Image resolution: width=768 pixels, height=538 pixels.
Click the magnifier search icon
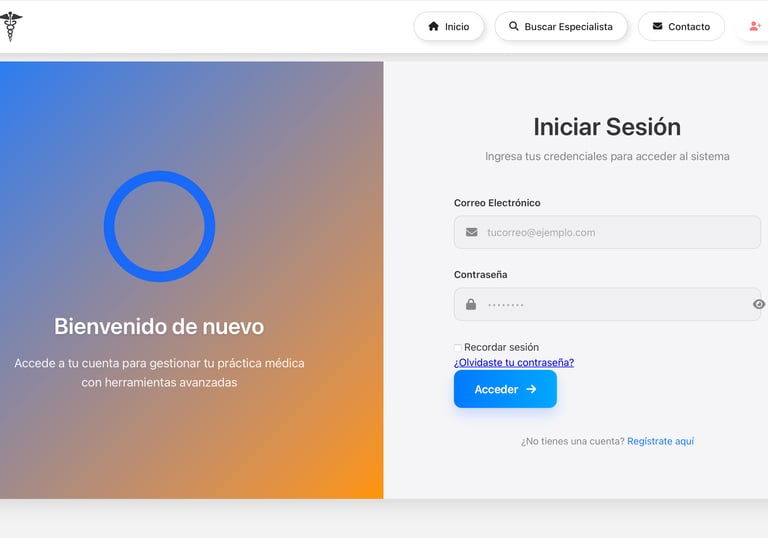513,26
